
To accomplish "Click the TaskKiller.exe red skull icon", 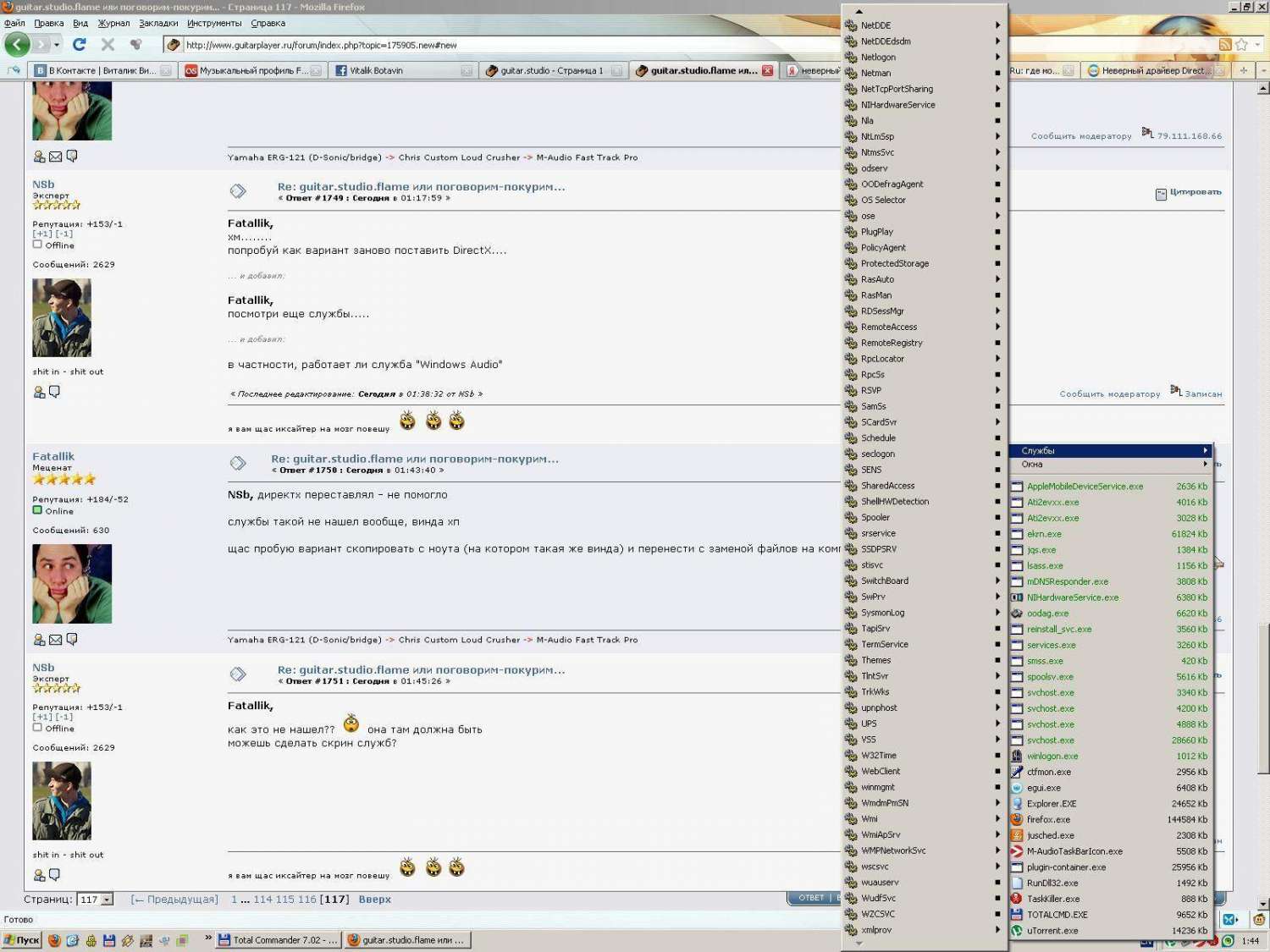I will [x=1017, y=899].
